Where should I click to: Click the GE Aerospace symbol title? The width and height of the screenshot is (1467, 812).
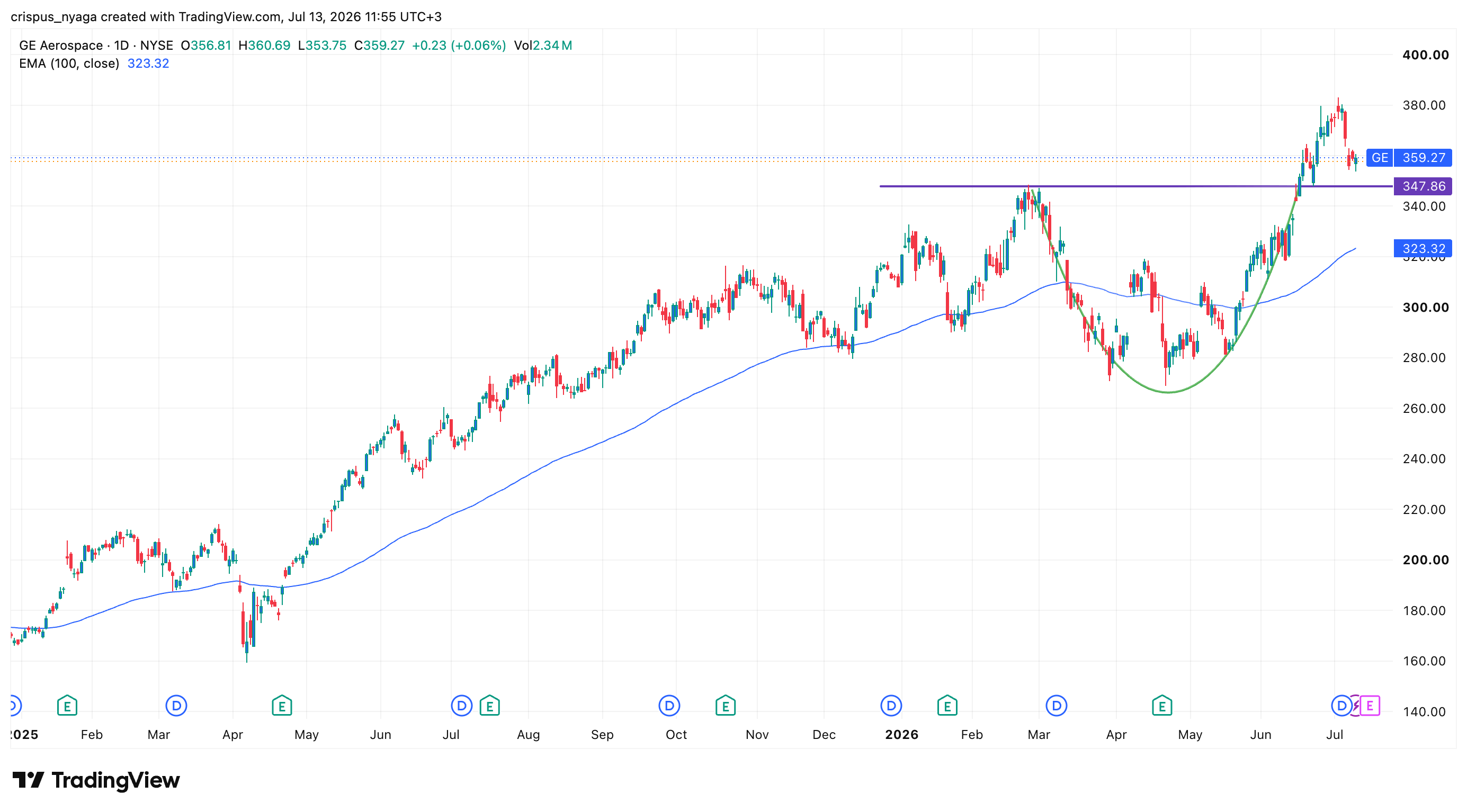(x=61, y=46)
